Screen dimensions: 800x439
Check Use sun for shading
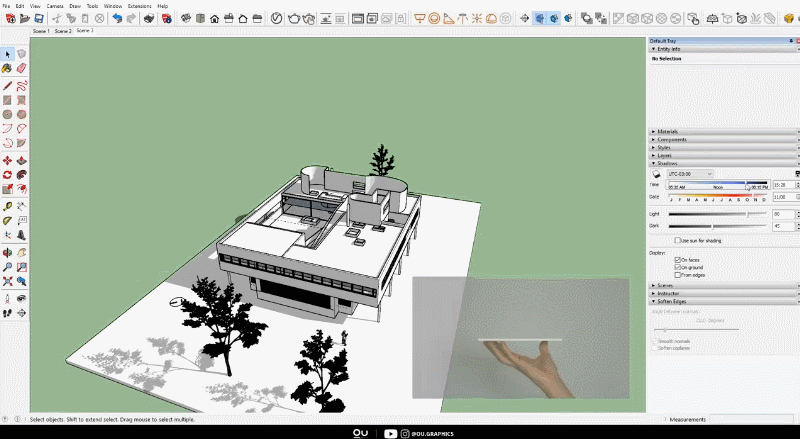point(678,241)
